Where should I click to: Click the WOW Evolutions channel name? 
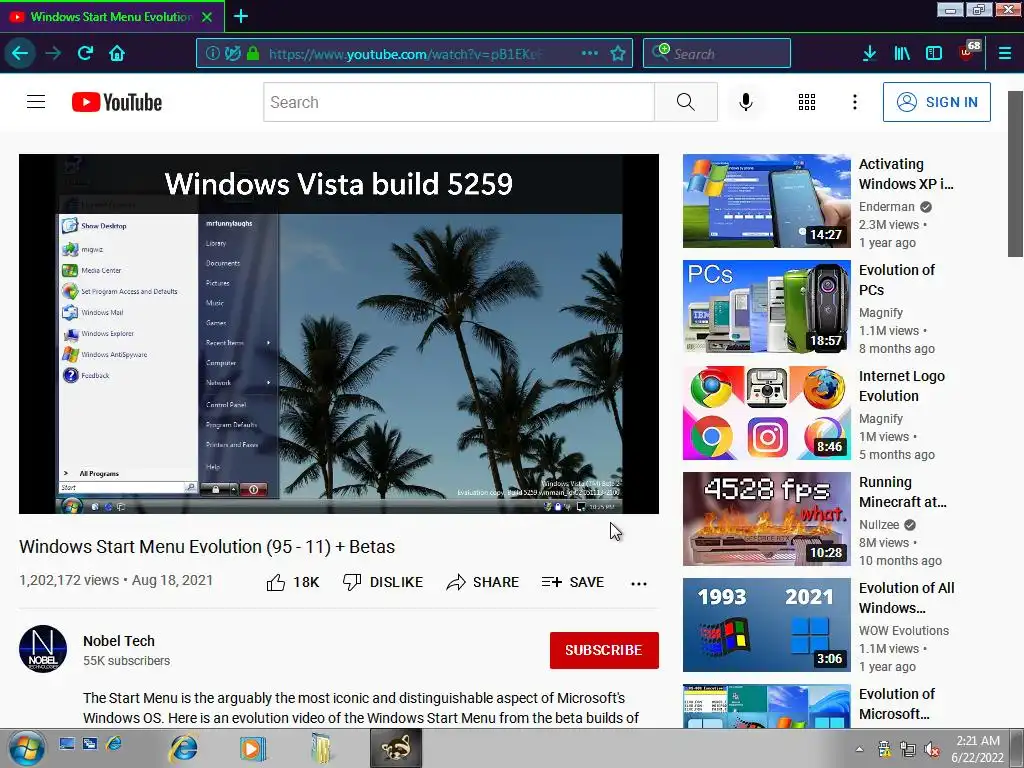point(904,630)
